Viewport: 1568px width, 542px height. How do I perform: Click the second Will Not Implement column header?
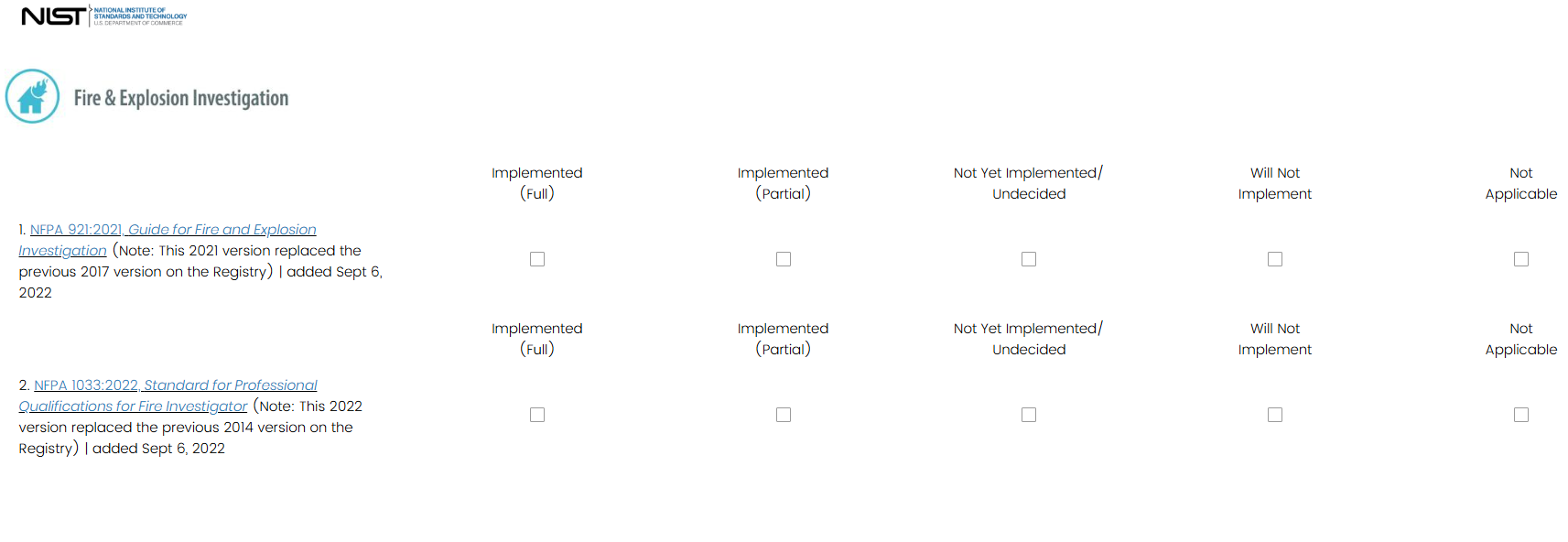(x=1275, y=339)
